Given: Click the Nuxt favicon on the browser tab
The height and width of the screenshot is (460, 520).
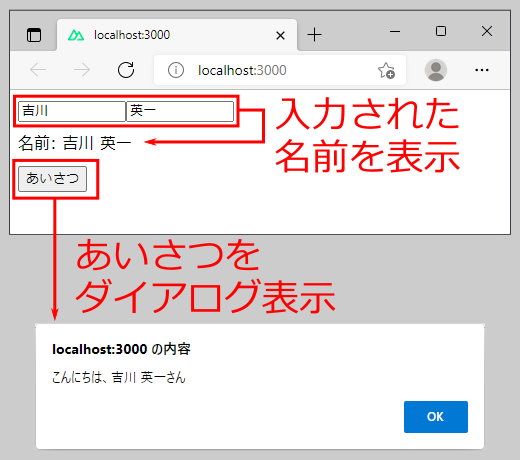Looking at the screenshot, I should pos(76,35).
